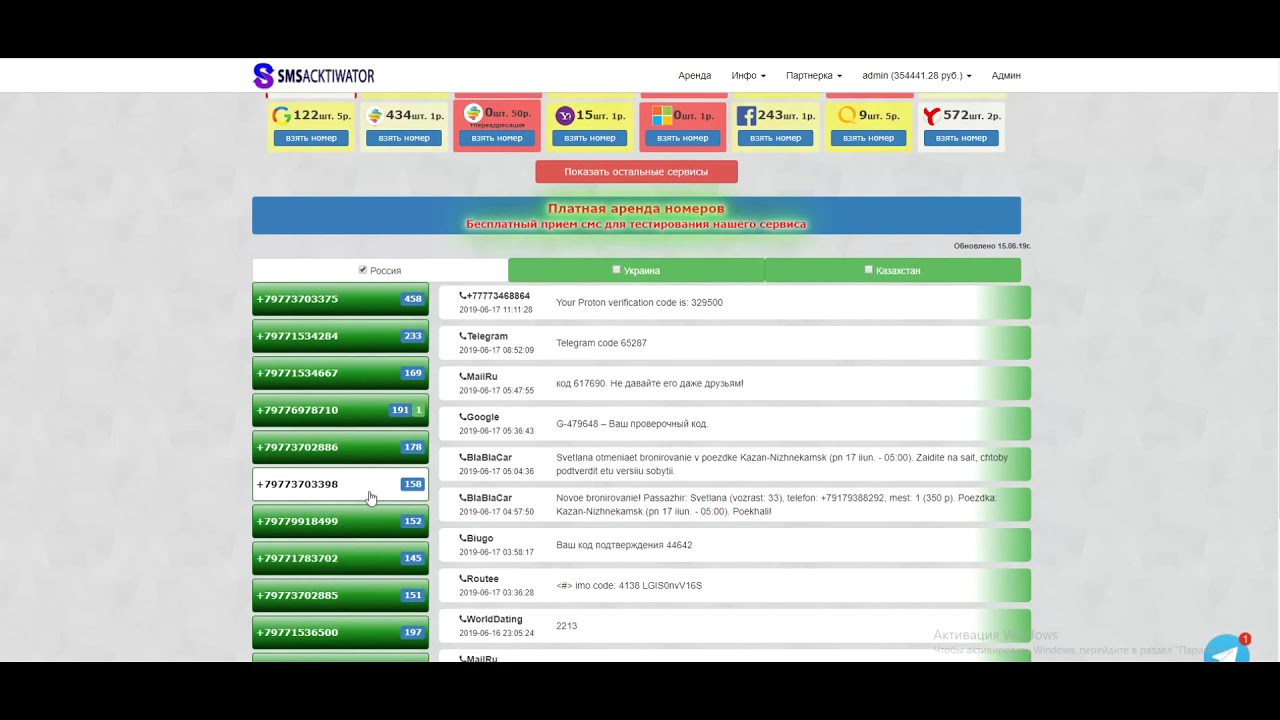The height and width of the screenshot is (720, 1280).
Task: Click the orange Q icon beside 9 шт.
Action: pyautogui.click(x=847, y=115)
